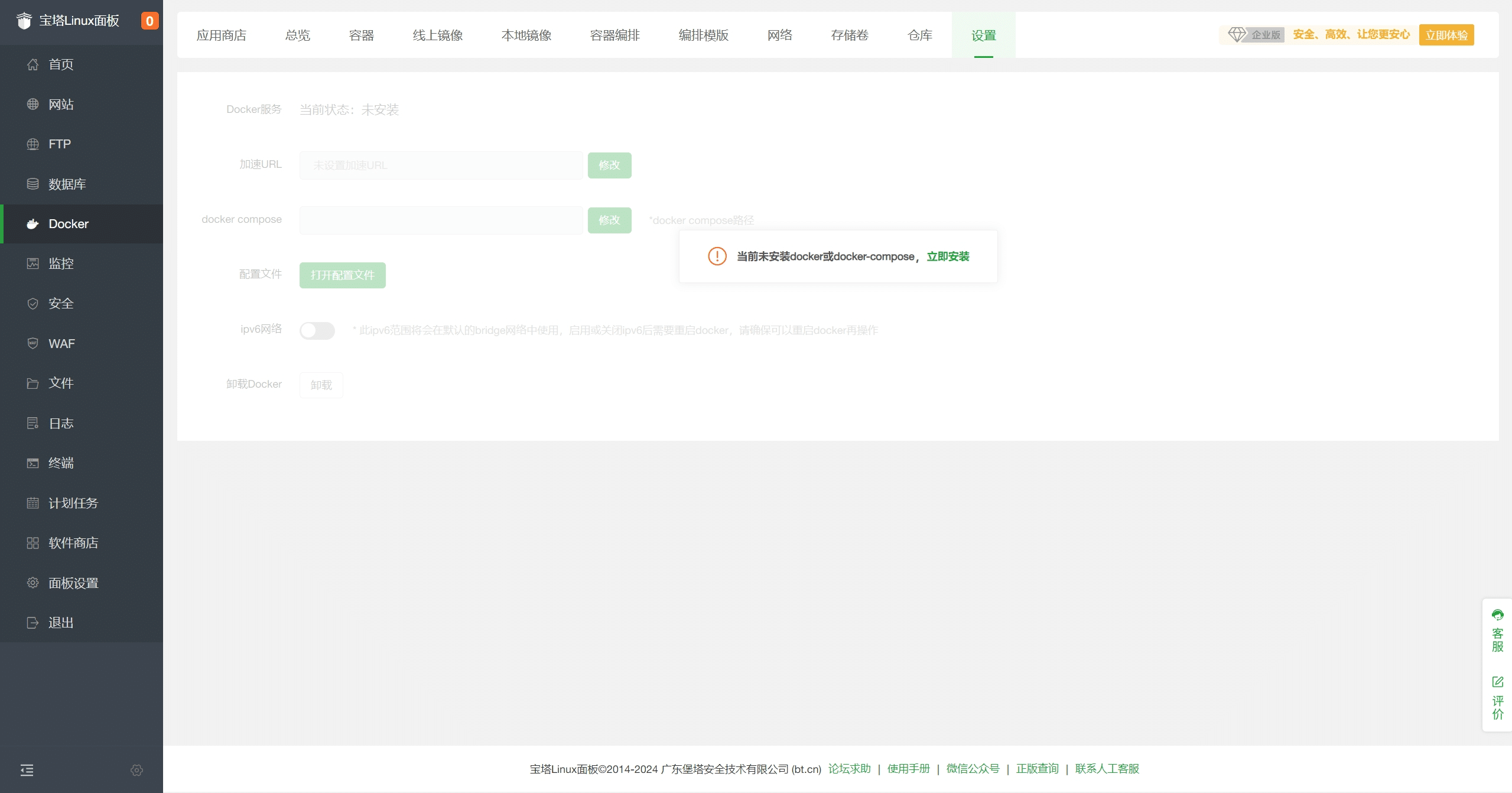Open the 监控 monitoring panel

pyautogui.click(x=60, y=264)
